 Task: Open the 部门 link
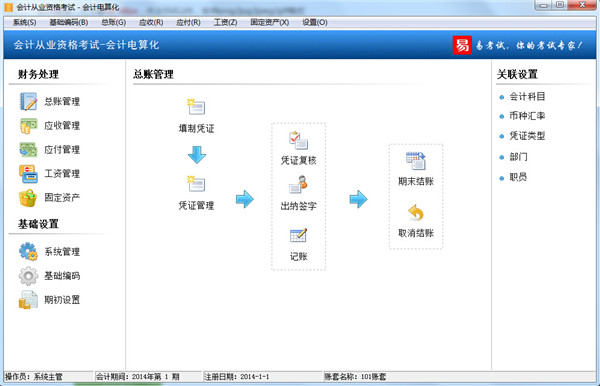tap(518, 157)
